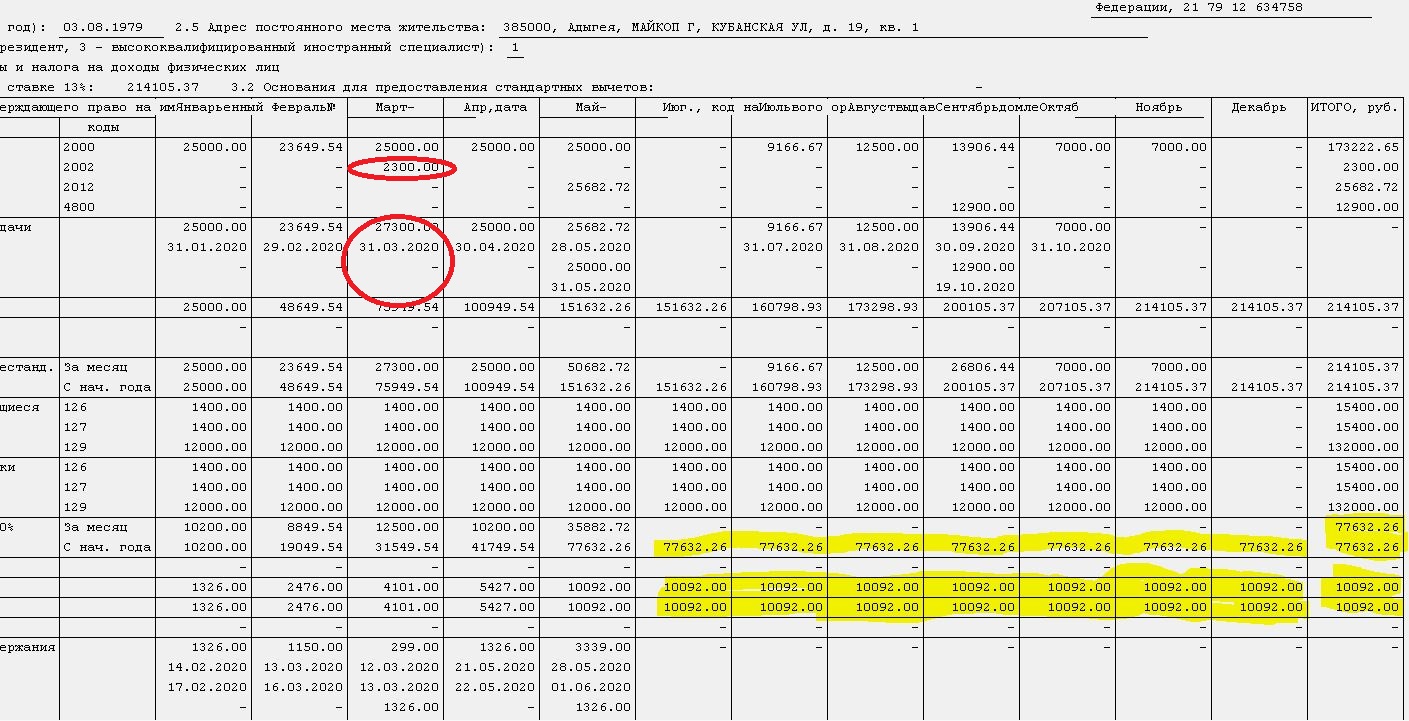The image size is (1409, 721).
Task: Click income code 4800 cell
Action: [79, 207]
